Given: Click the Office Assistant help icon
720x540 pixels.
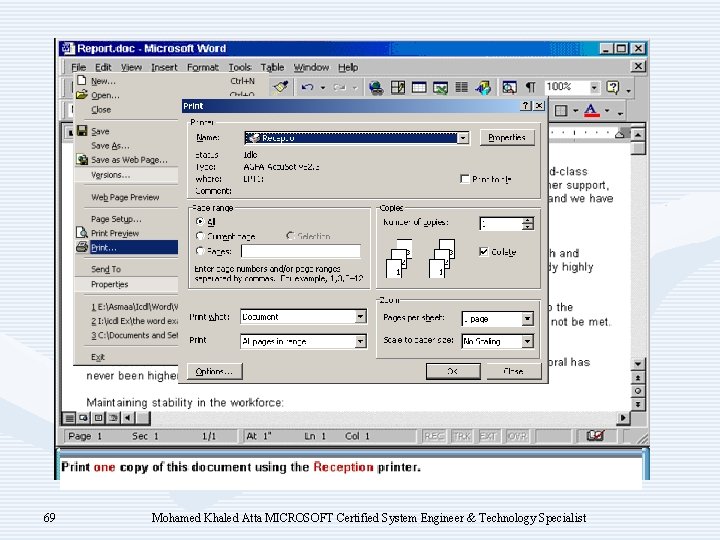Looking at the screenshot, I should point(613,87).
